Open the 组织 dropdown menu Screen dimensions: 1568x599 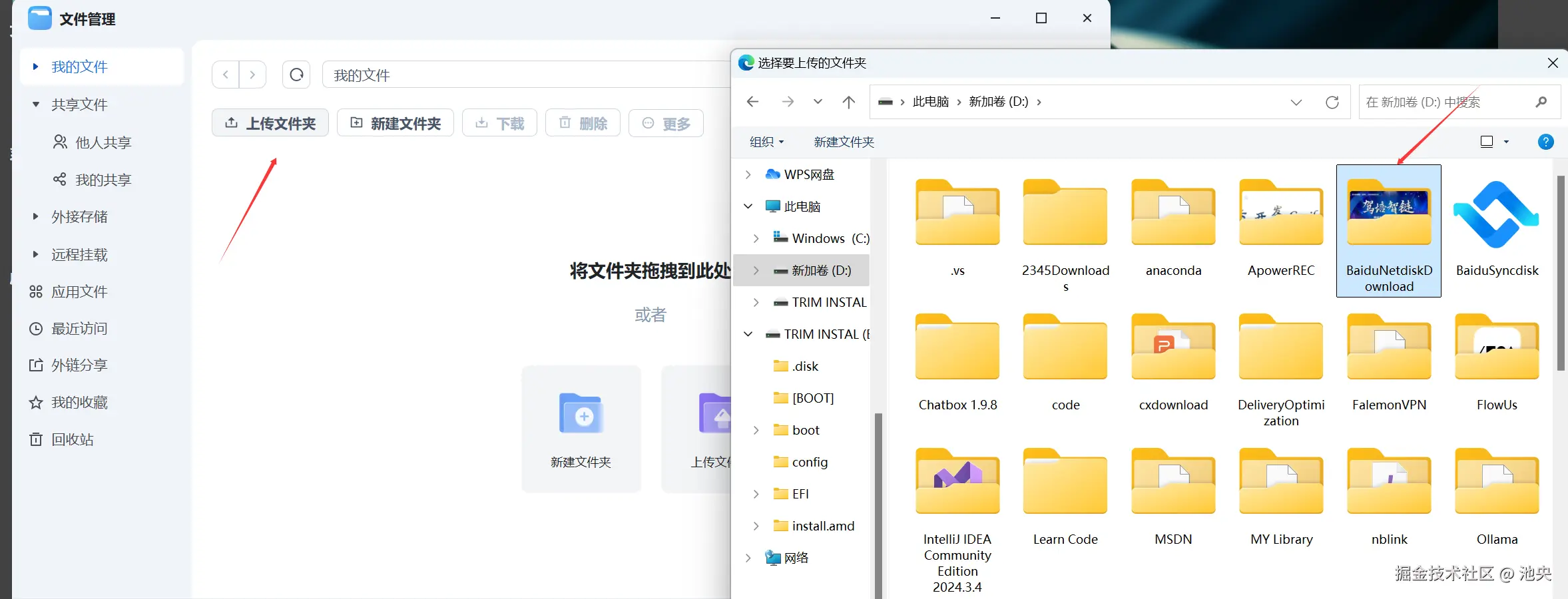pyautogui.click(x=766, y=141)
